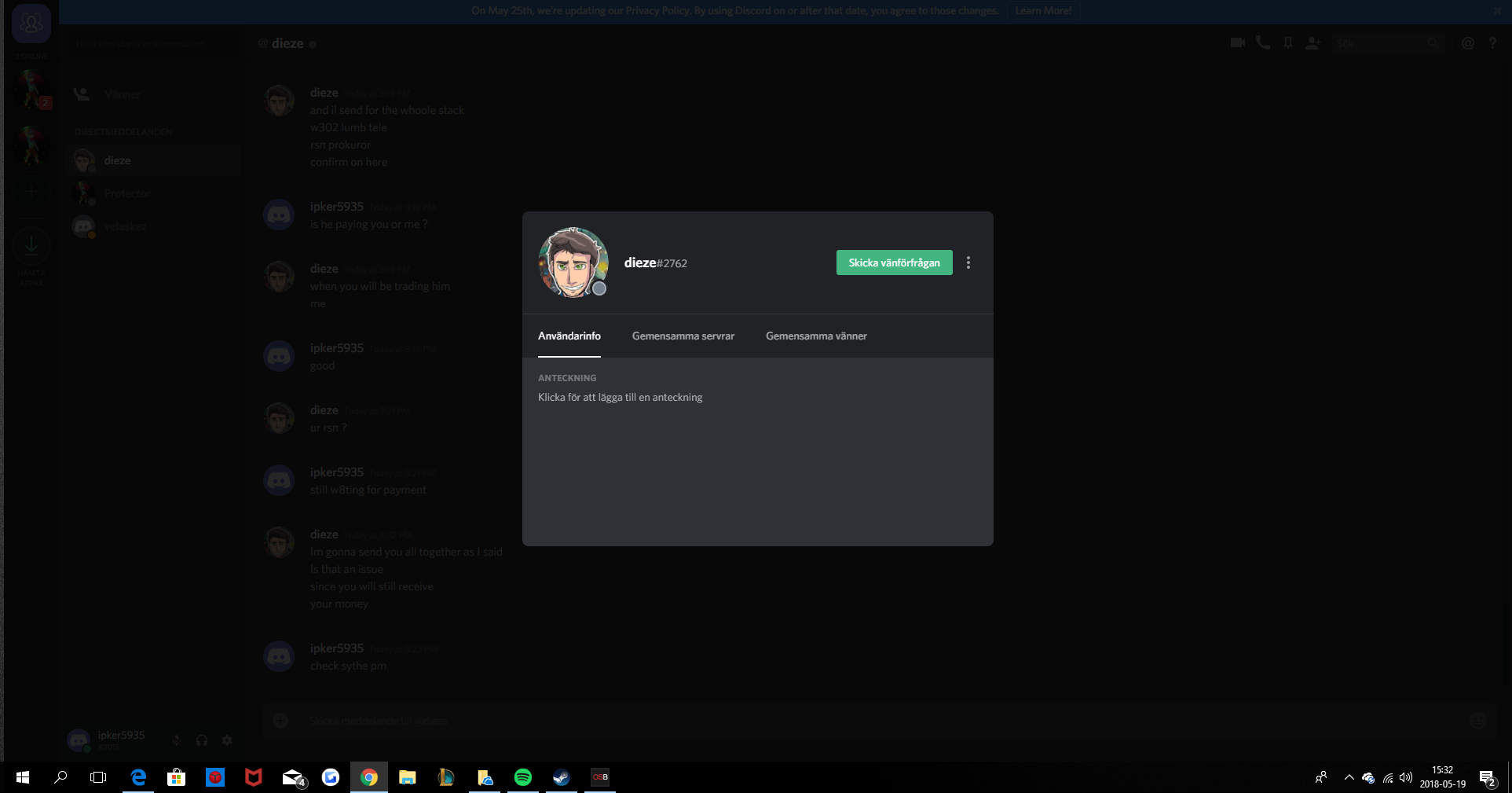The image size is (1512, 793).
Task: Toggle deafen with the headphones icon
Action: (202, 740)
